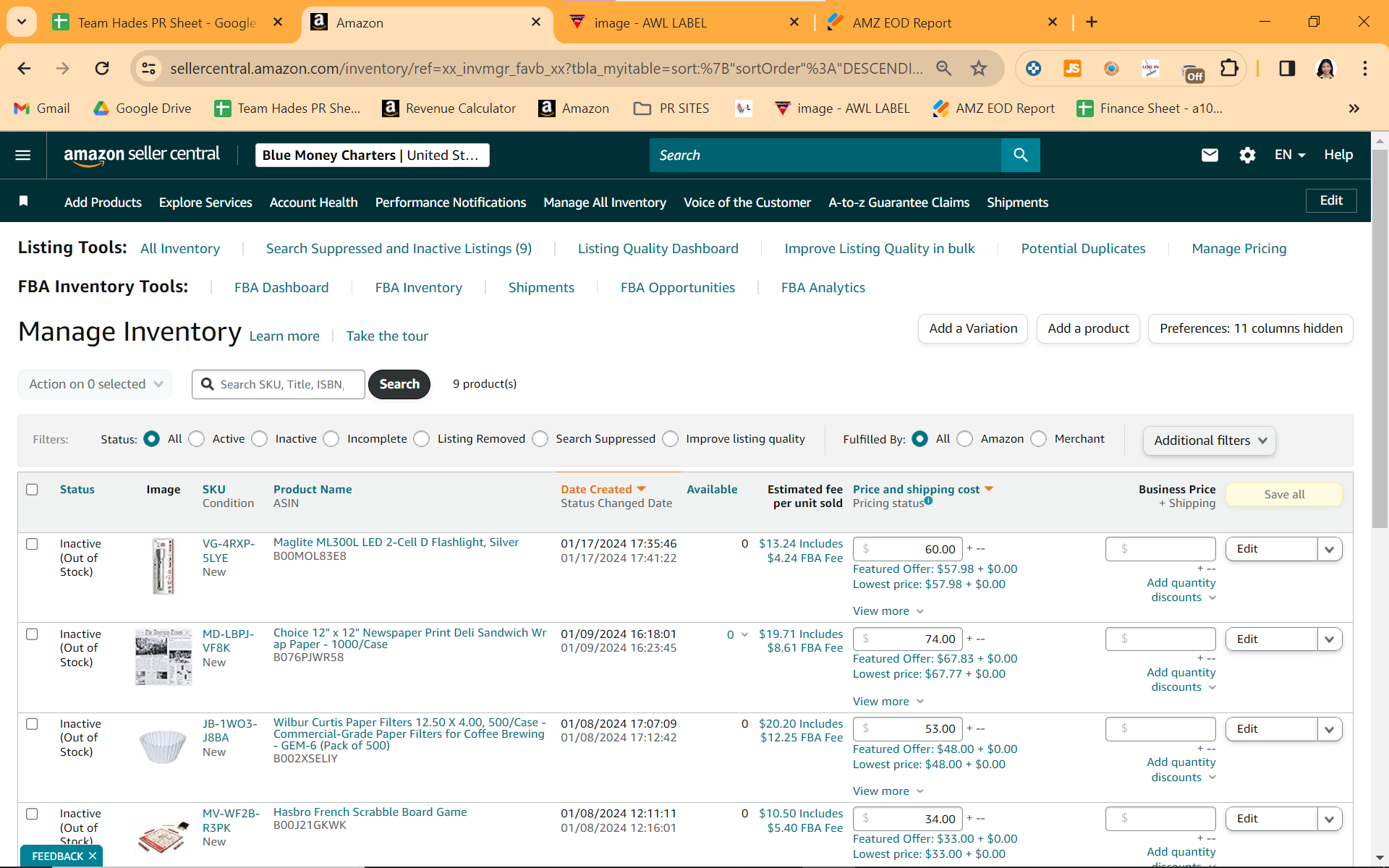The width and height of the screenshot is (1389, 868).
Task: Open the Gmail bookmark
Action: click(42, 109)
